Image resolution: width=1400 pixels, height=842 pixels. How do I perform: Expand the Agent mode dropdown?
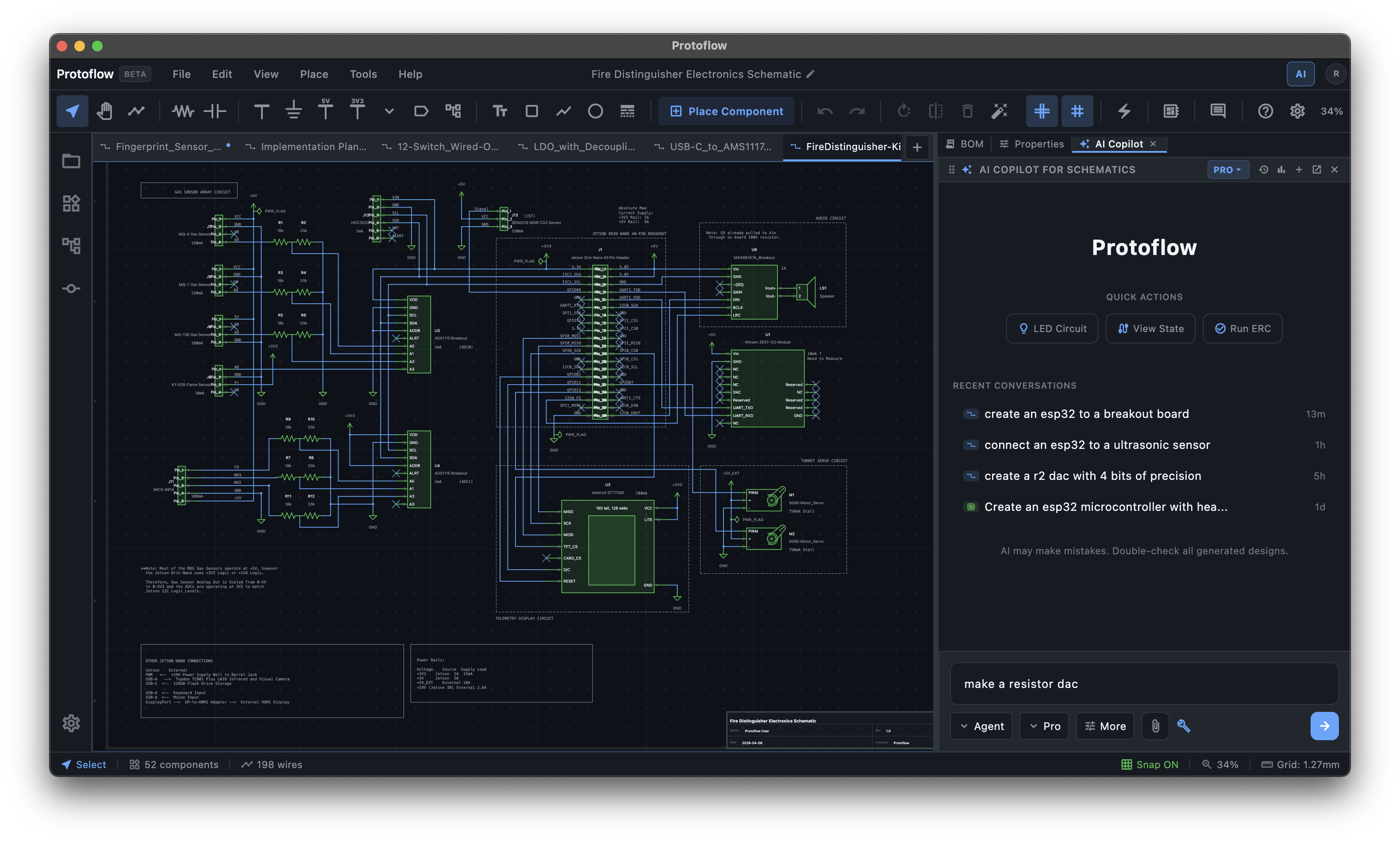coord(981,726)
